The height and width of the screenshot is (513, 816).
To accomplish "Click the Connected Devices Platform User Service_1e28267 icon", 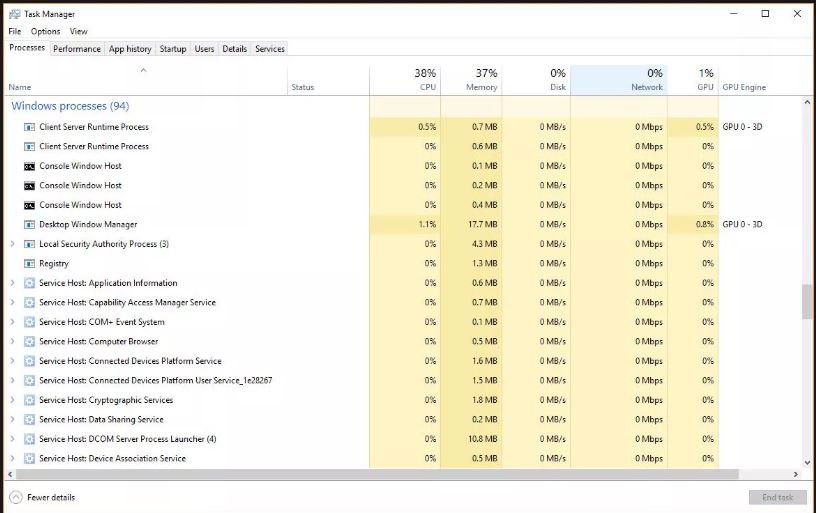I will pos(30,381).
